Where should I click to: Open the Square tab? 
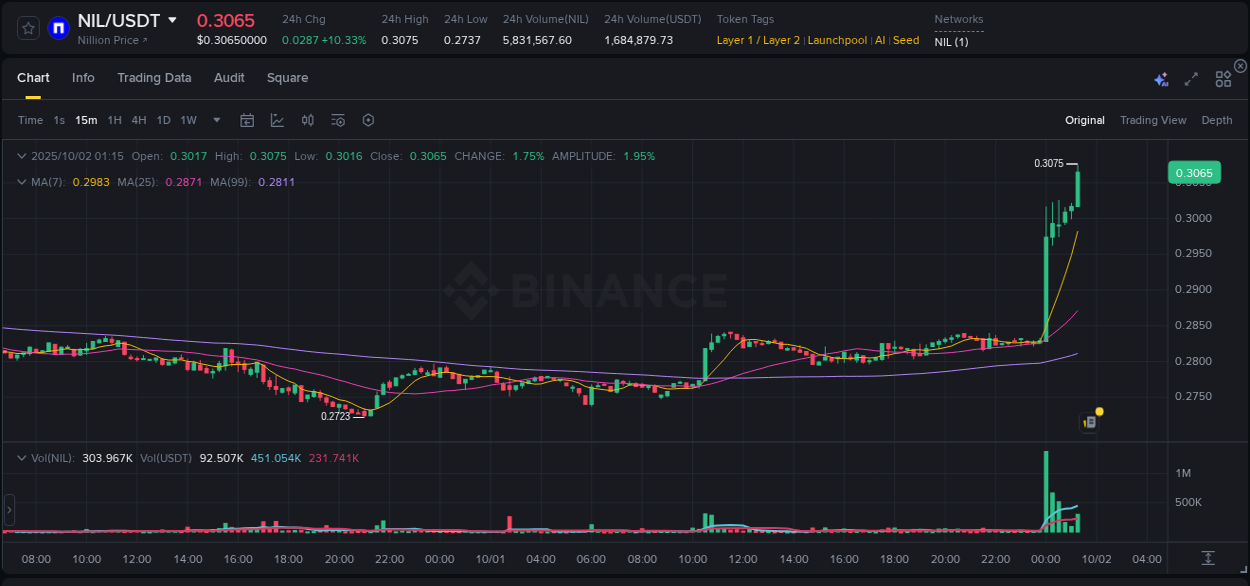[287, 77]
